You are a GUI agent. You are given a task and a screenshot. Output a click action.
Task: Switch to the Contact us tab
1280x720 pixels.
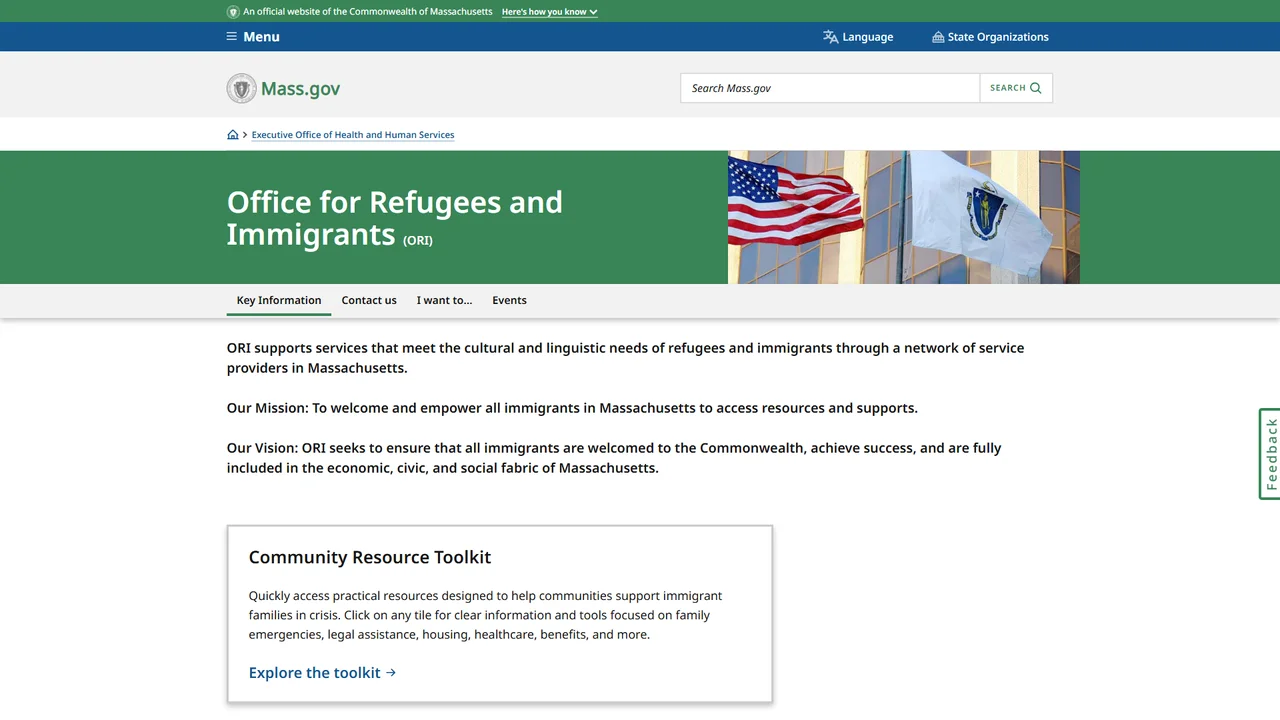369,300
